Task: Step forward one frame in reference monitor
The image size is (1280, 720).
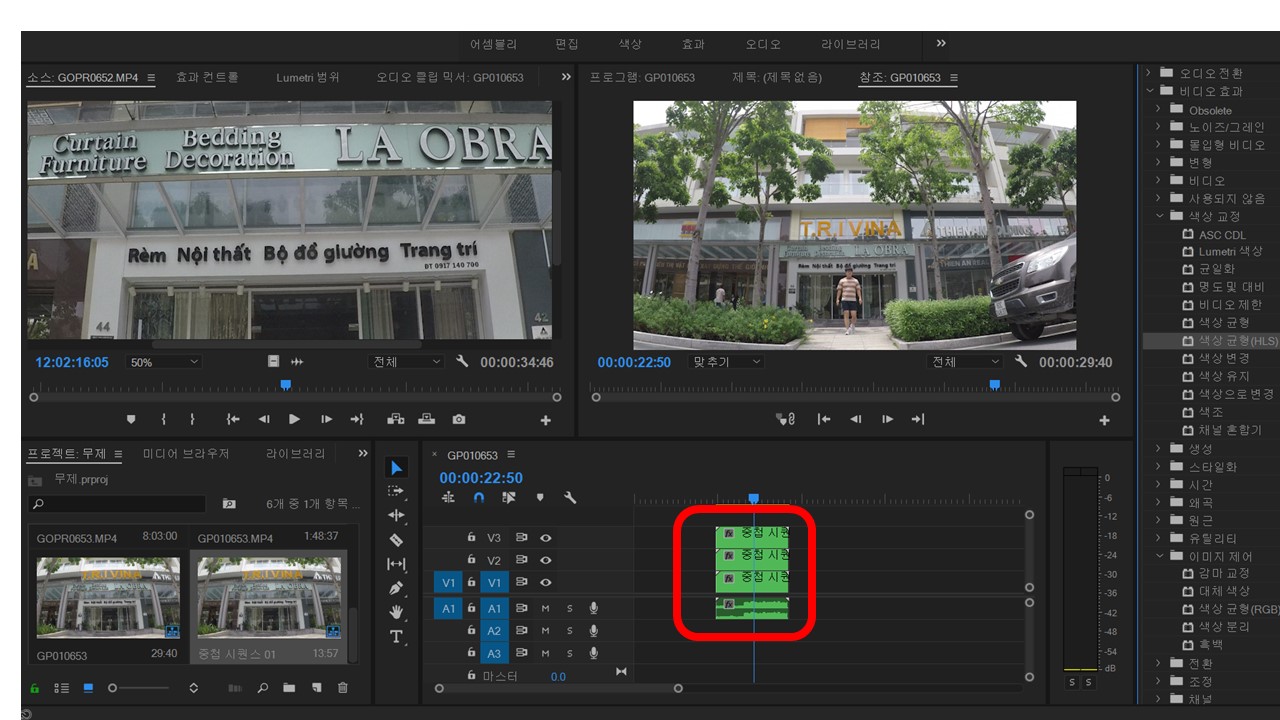Action: [x=887, y=419]
